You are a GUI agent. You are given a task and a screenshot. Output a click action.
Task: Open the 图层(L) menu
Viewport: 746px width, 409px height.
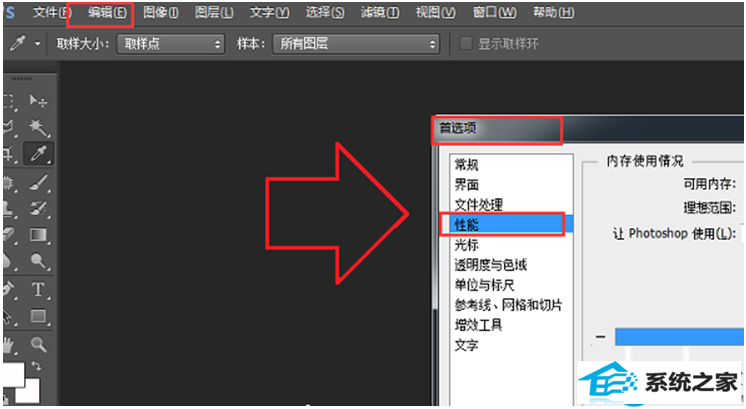(214, 12)
